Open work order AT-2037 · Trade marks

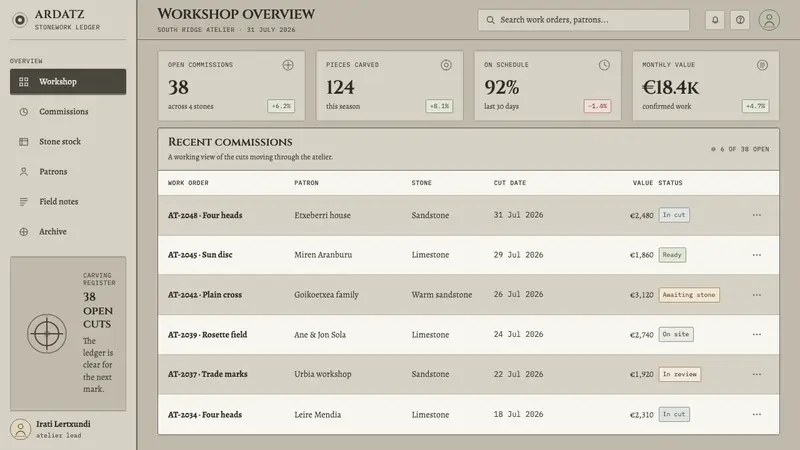208,374
